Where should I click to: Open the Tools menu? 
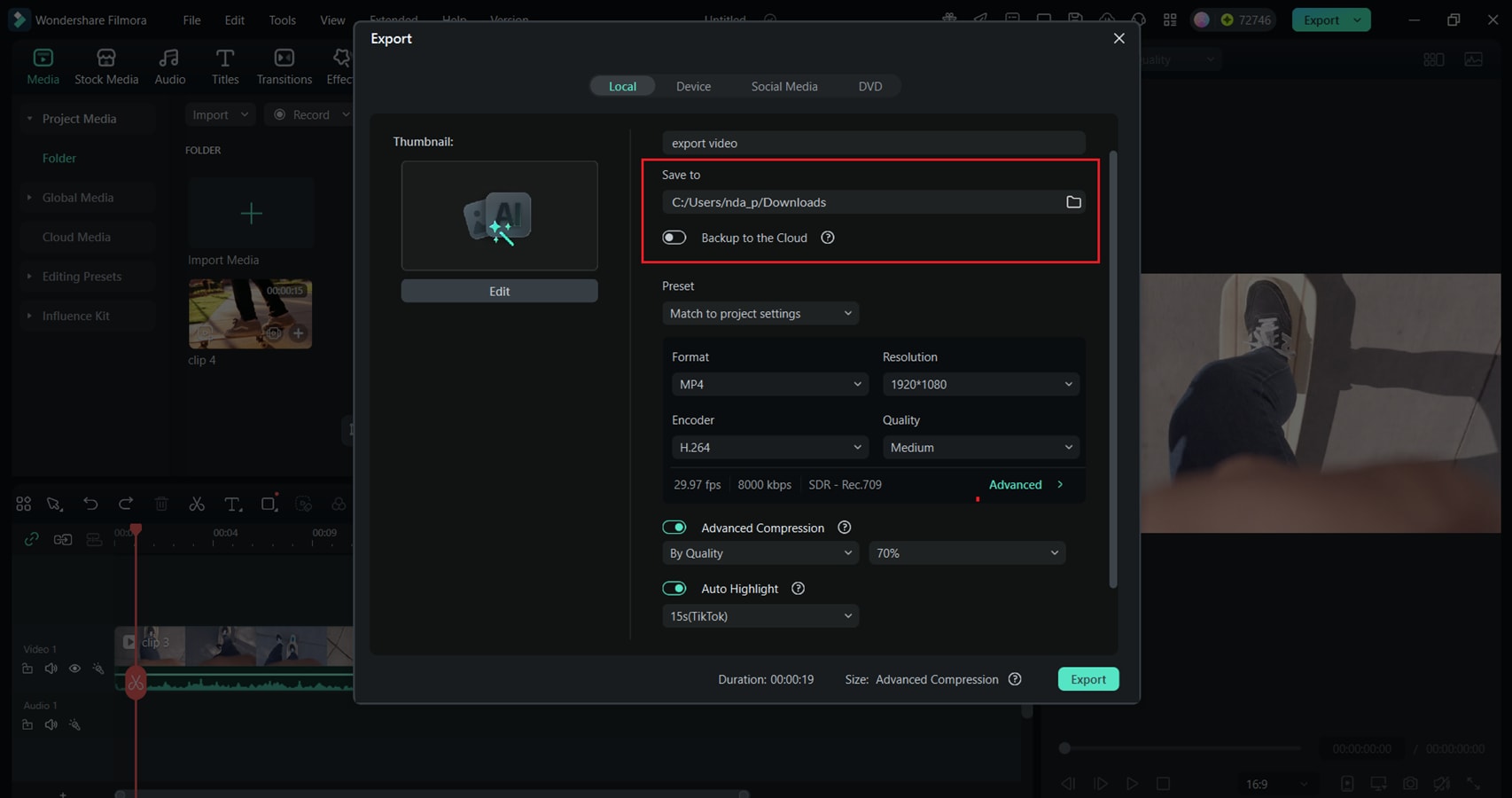point(283,20)
